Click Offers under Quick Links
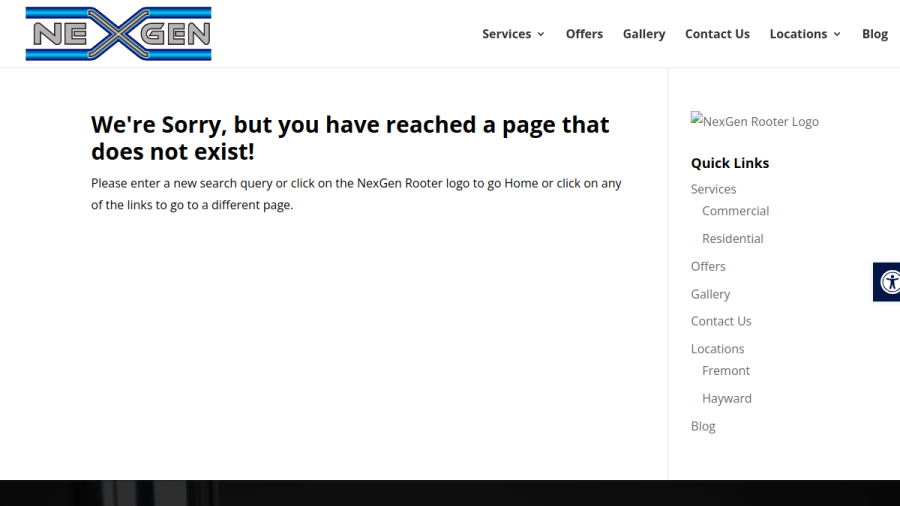This screenshot has height=506, width=900. pyautogui.click(x=708, y=266)
